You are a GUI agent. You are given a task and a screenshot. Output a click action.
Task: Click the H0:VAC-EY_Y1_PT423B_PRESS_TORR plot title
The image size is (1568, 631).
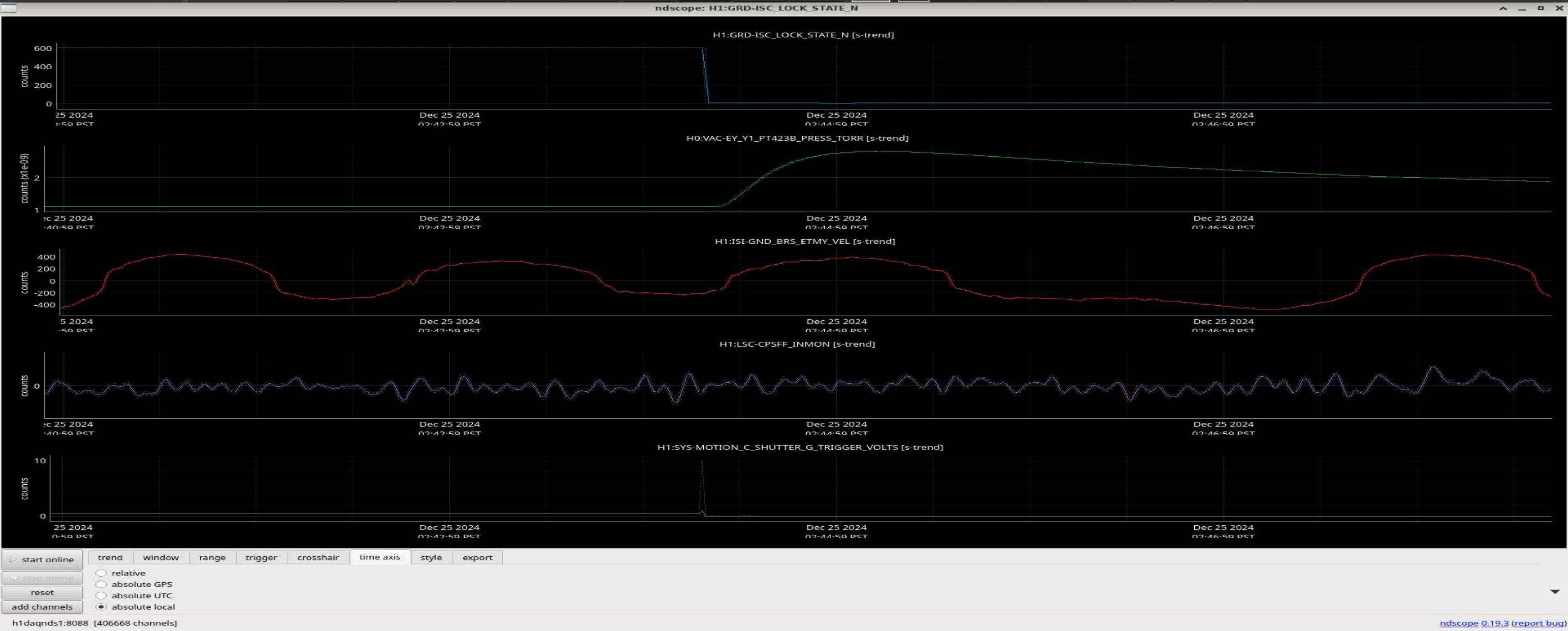797,138
